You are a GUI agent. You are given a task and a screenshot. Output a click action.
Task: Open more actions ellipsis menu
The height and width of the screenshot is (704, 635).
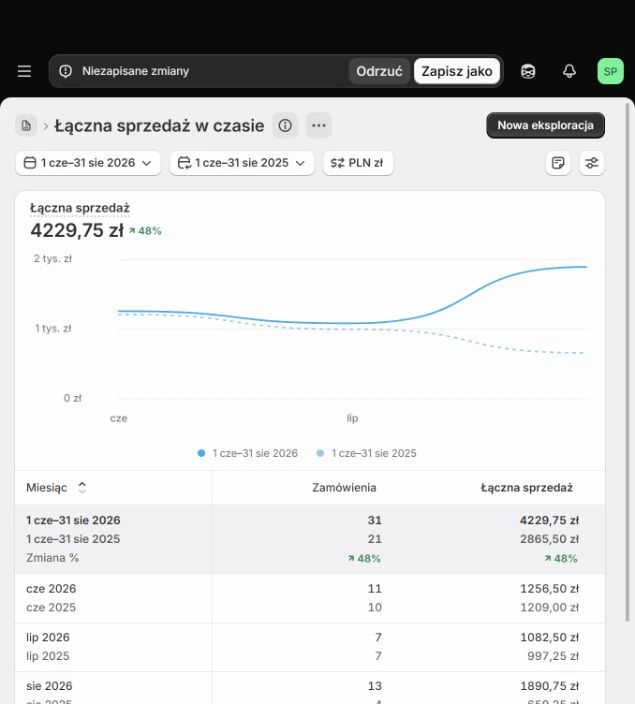click(x=319, y=125)
